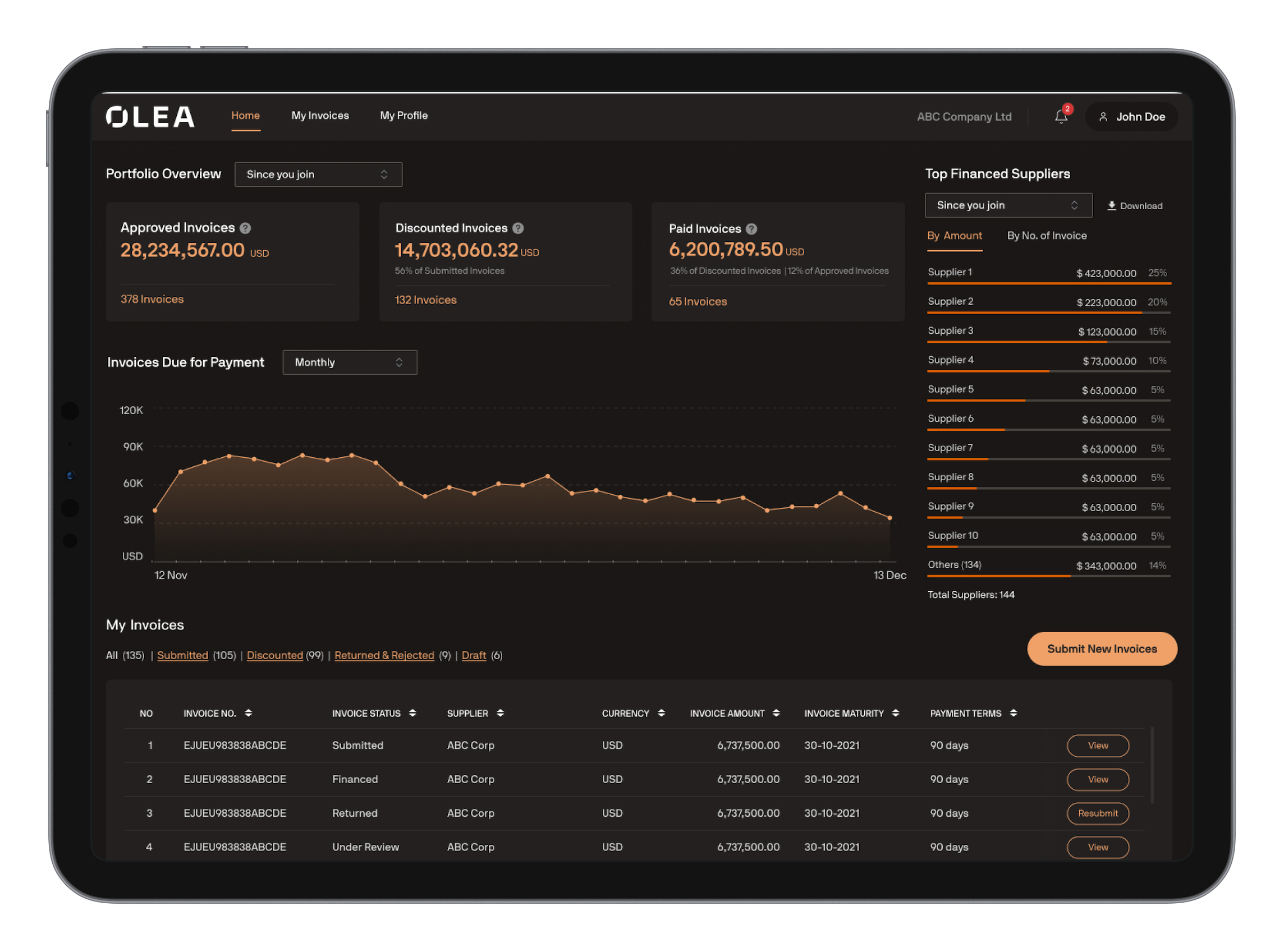The height and width of the screenshot is (952, 1284).
Task: Download top financed suppliers data
Action: [x=1135, y=206]
